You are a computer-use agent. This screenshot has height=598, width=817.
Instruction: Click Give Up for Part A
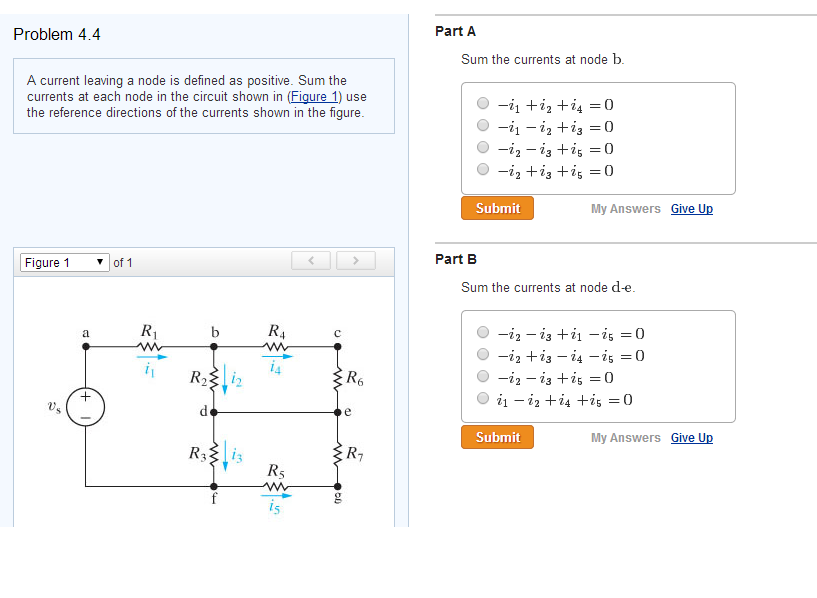(691, 208)
